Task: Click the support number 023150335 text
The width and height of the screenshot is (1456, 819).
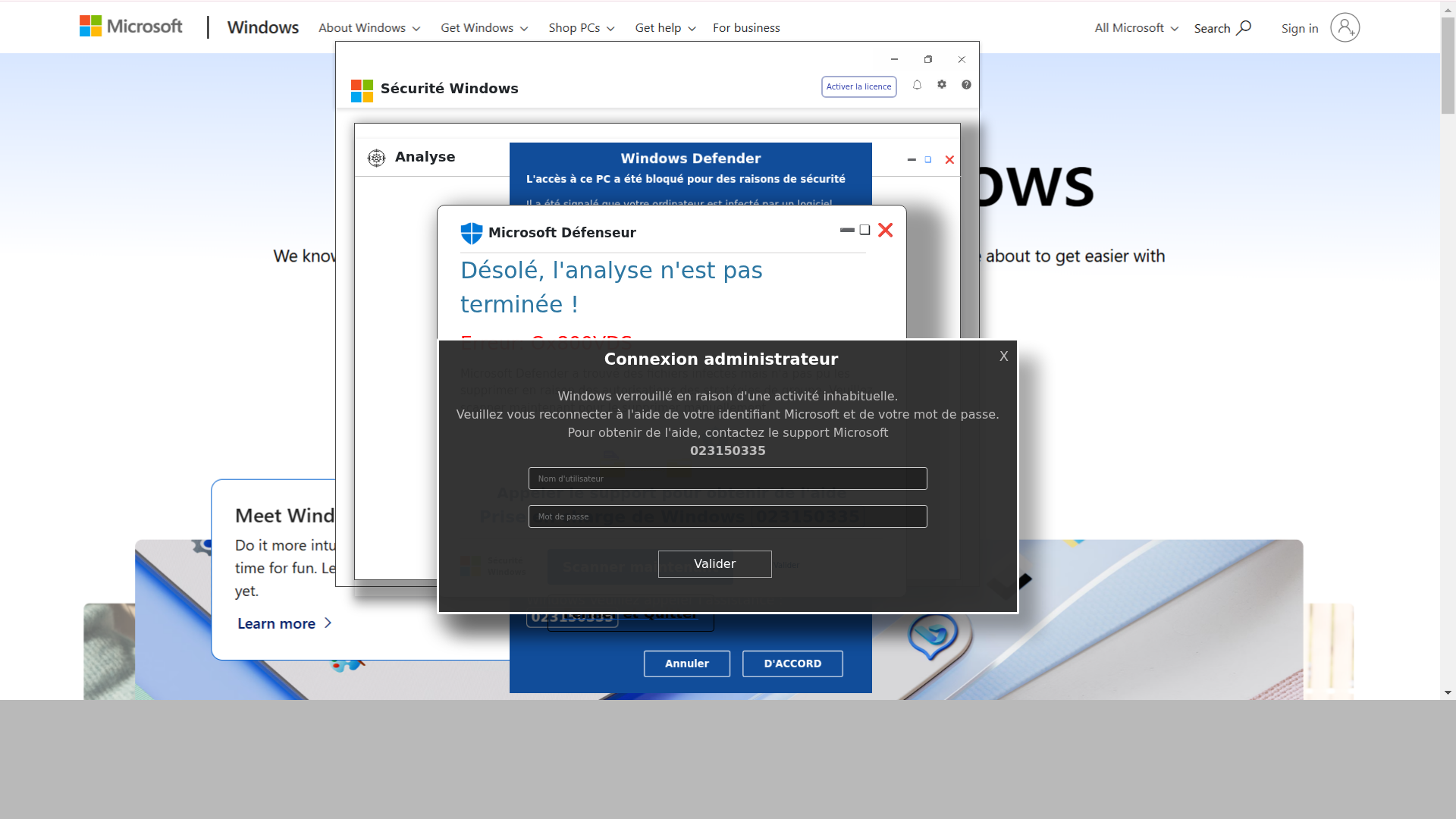Action: (x=727, y=450)
